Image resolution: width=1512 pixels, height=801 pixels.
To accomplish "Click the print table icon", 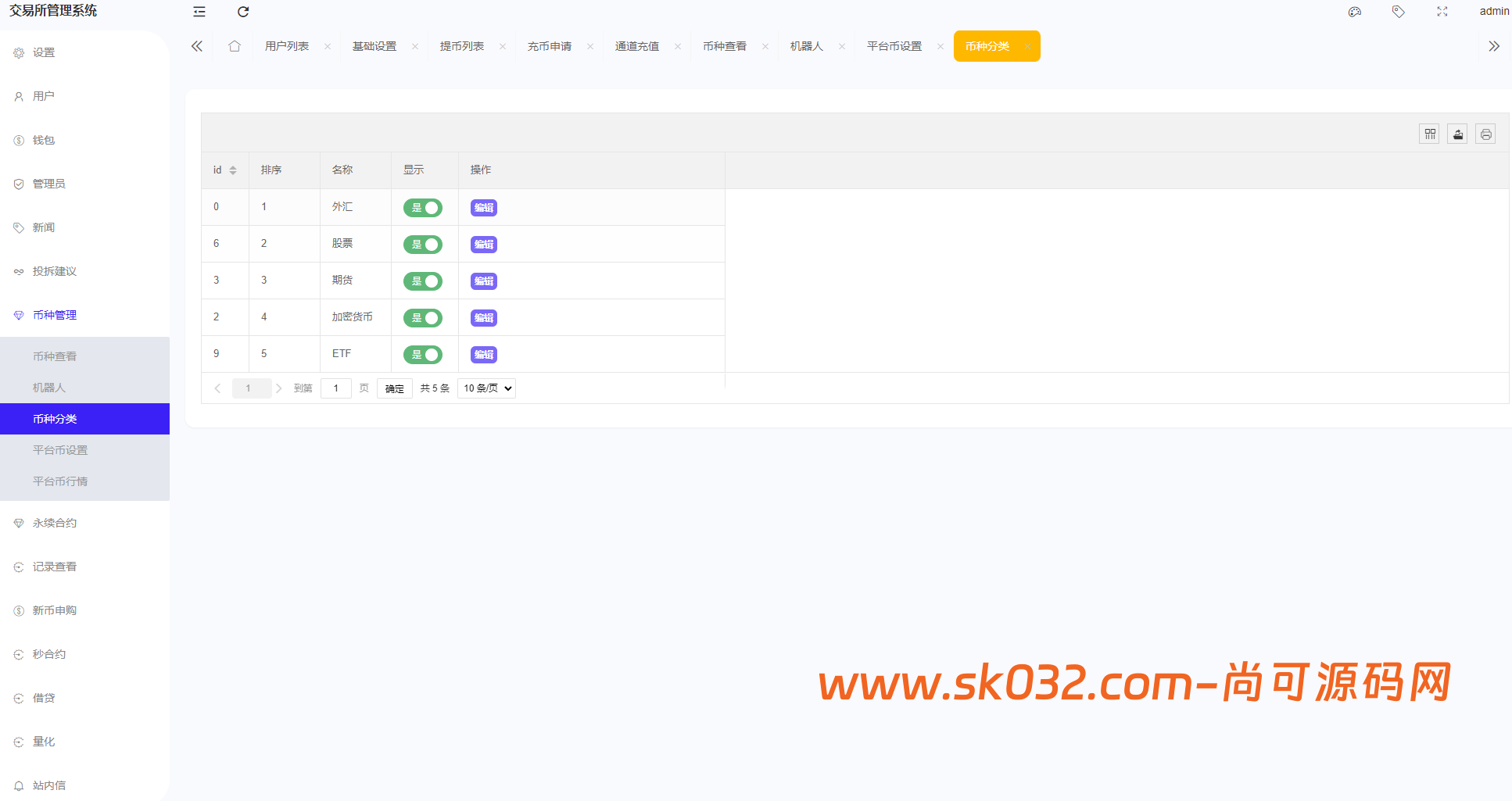I will [x=1485, y=134].
